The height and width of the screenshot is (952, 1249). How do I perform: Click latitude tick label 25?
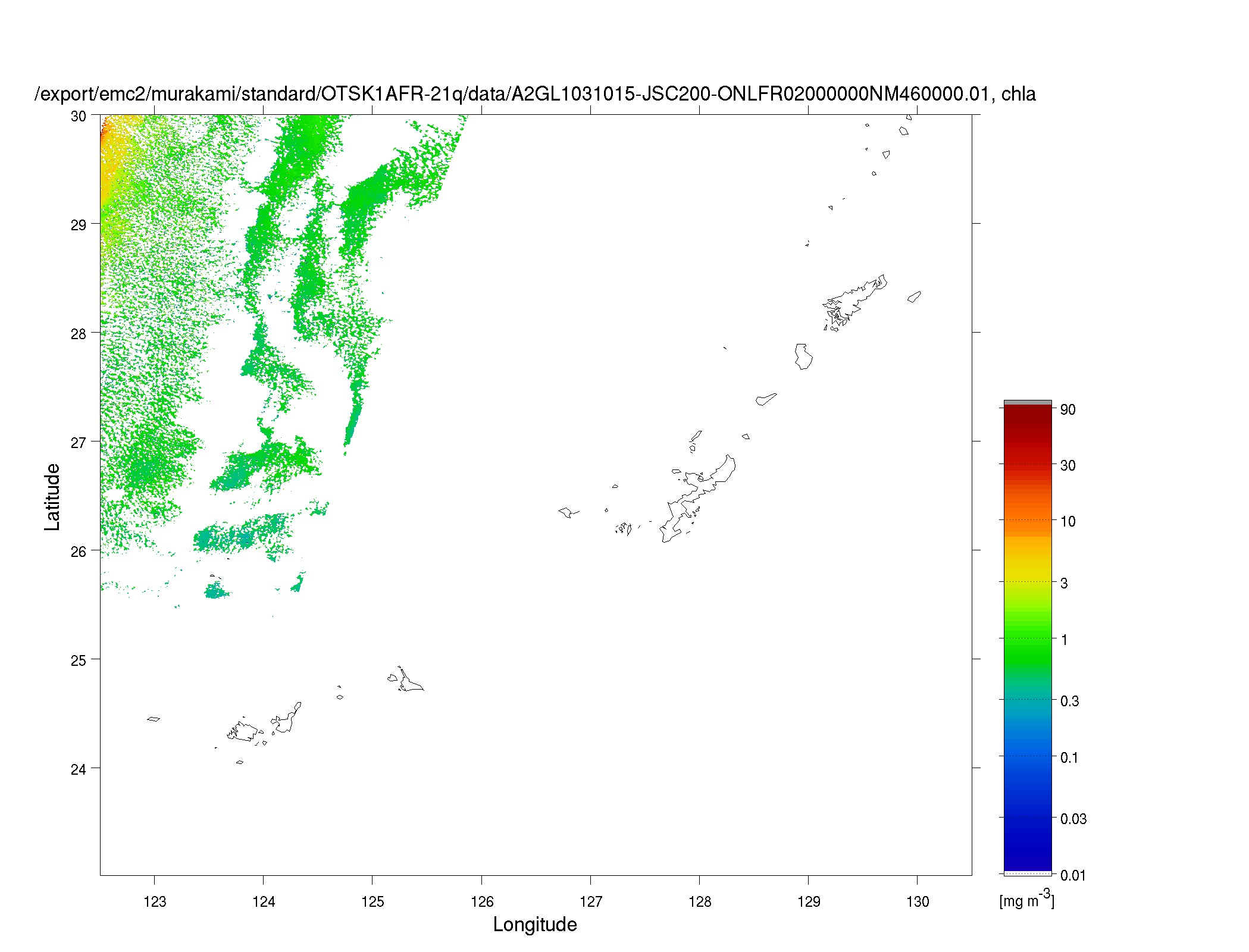pos(78,660)
